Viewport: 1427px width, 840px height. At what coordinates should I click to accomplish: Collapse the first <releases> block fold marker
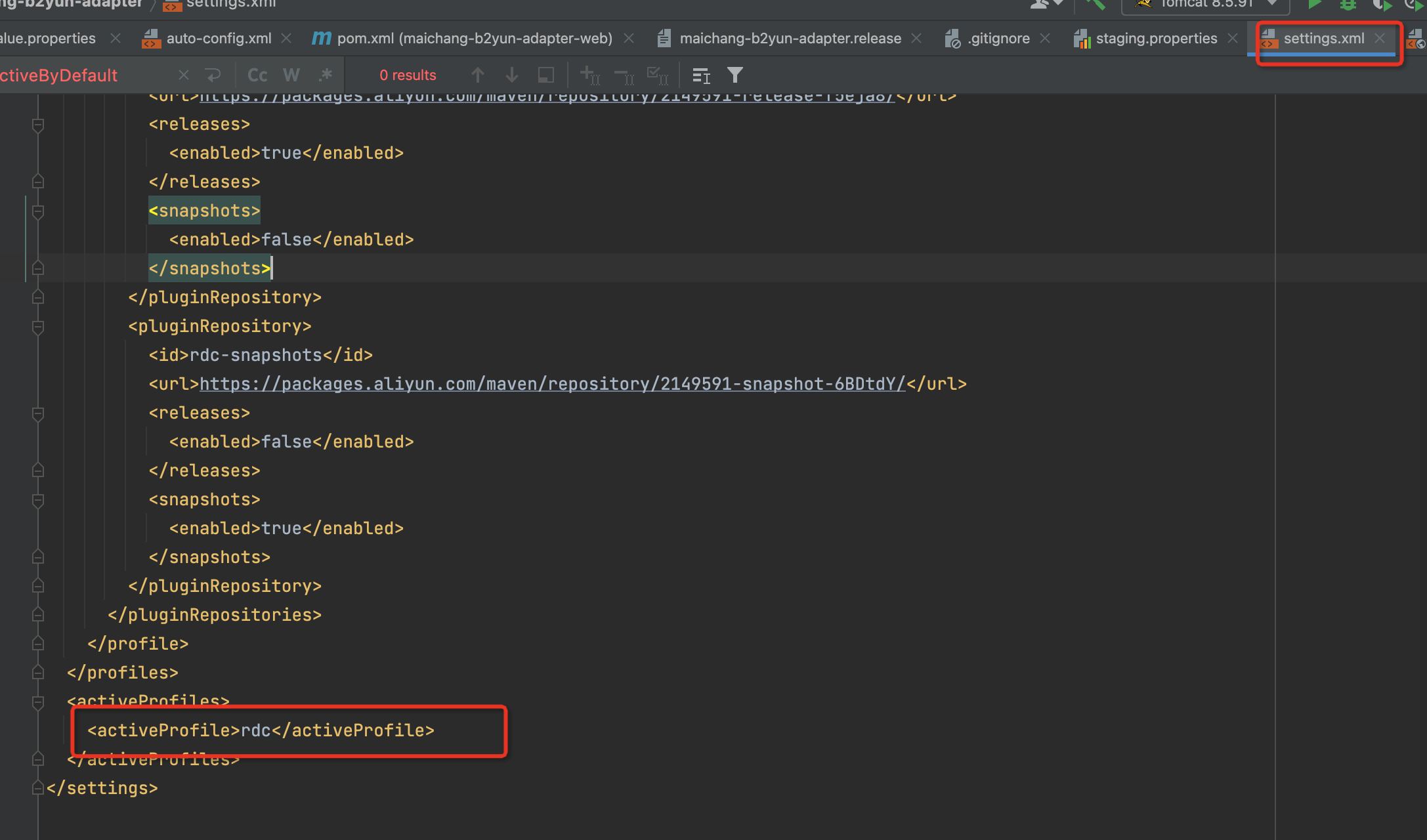[x=38, y=125]
